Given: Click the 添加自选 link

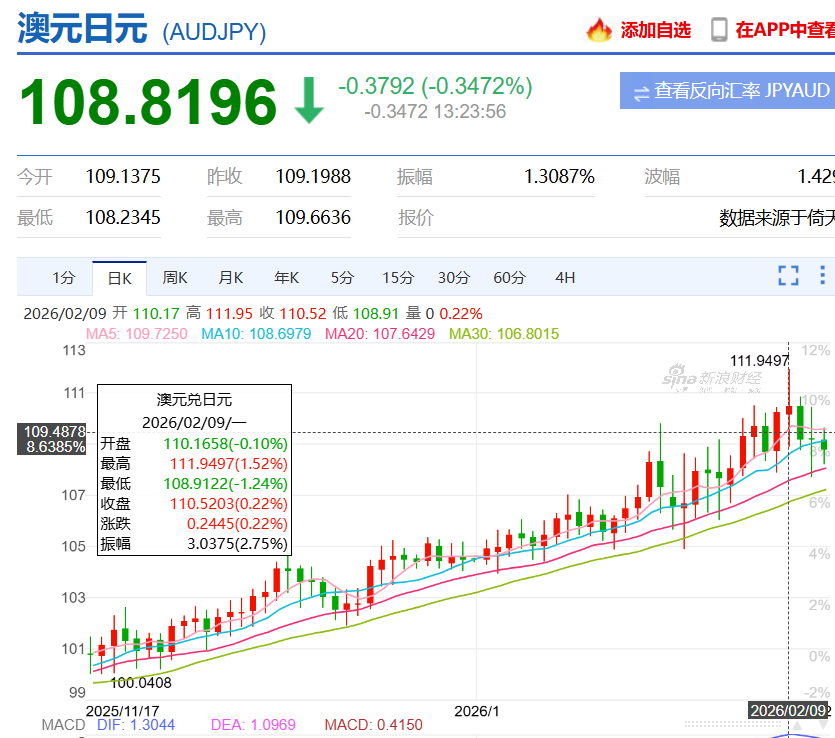Looking at the screenshot, I should click(655, 30).
